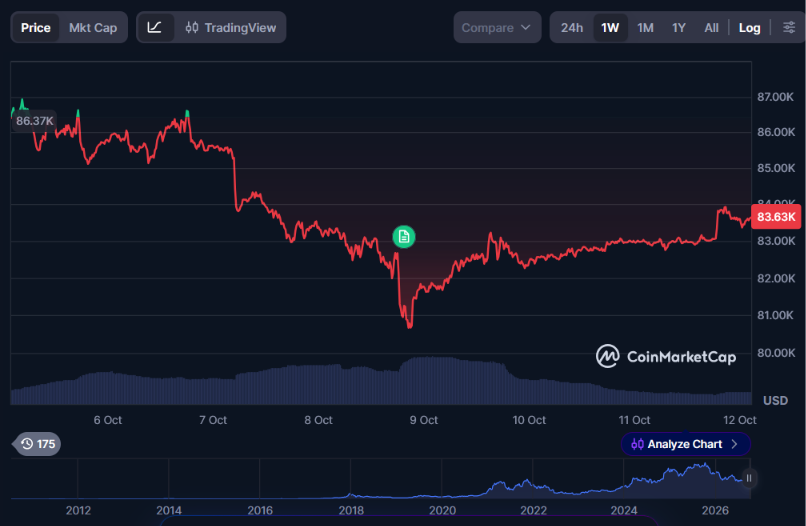Set range to 1W

pyautogui.click(x=610, y=28)
